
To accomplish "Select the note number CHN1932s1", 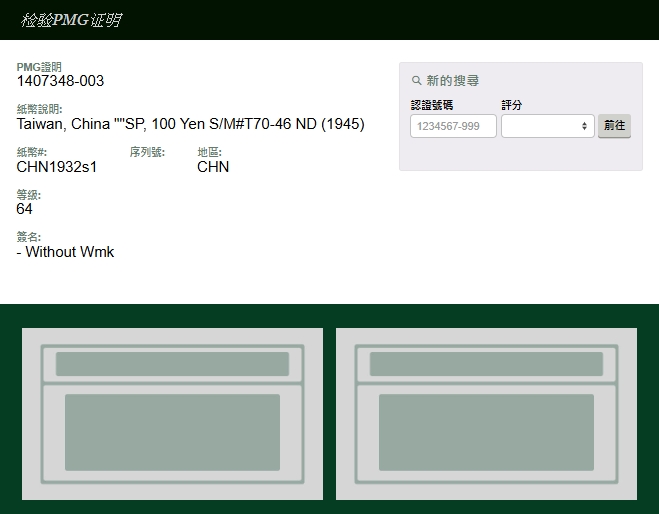I will [x=57, y=167].
